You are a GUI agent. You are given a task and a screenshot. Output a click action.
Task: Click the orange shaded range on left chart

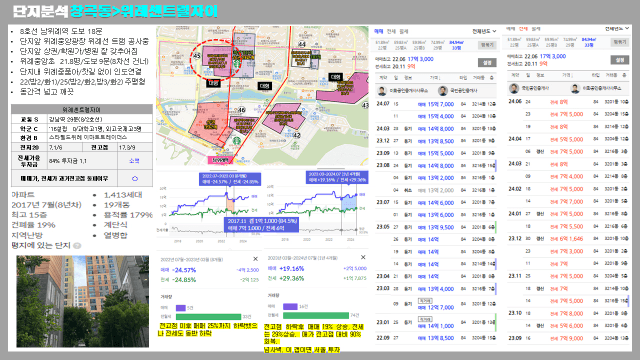(x=231, y=204)
